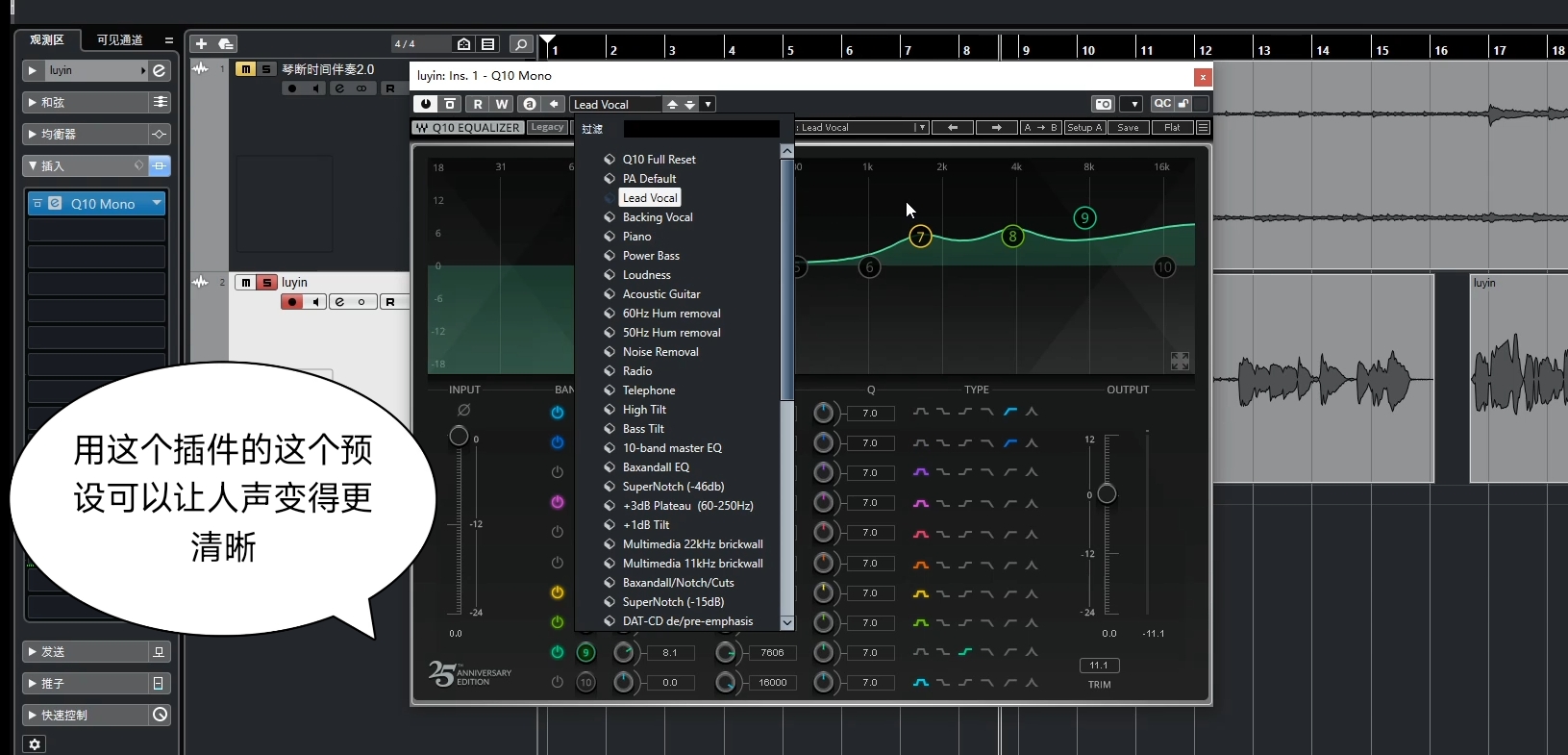
Task: Click the highlighted inserts routing icon
Action: pos(160,165)
